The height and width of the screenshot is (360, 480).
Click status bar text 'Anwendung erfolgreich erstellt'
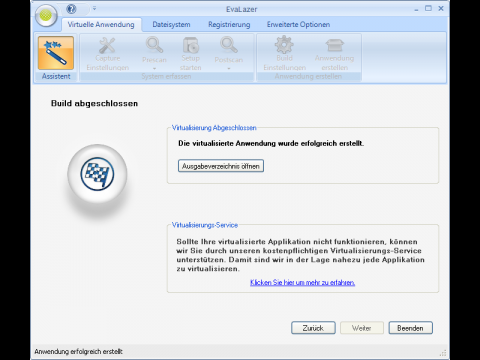[78, 351]
